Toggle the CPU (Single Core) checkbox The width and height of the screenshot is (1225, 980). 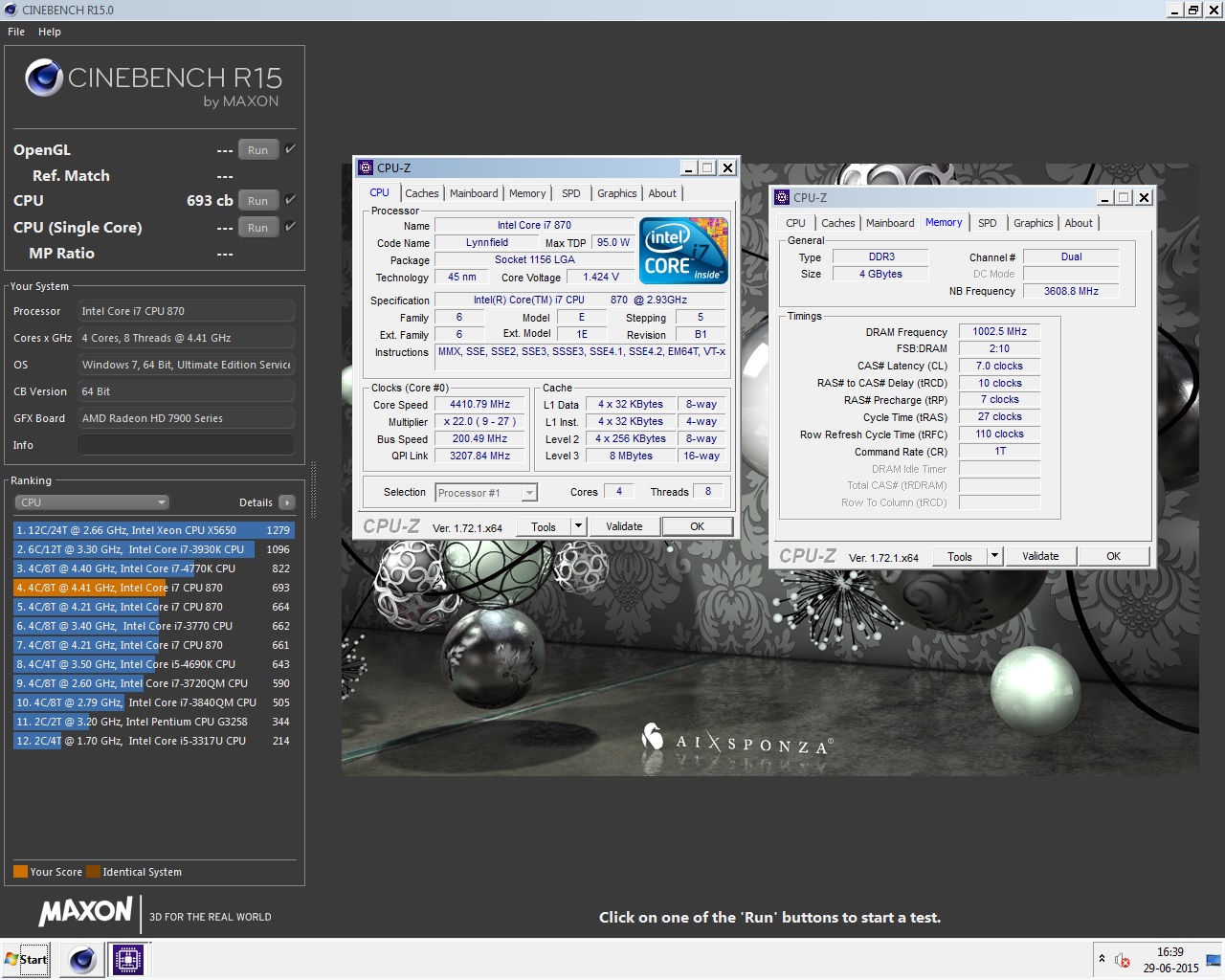click(290, 227)
